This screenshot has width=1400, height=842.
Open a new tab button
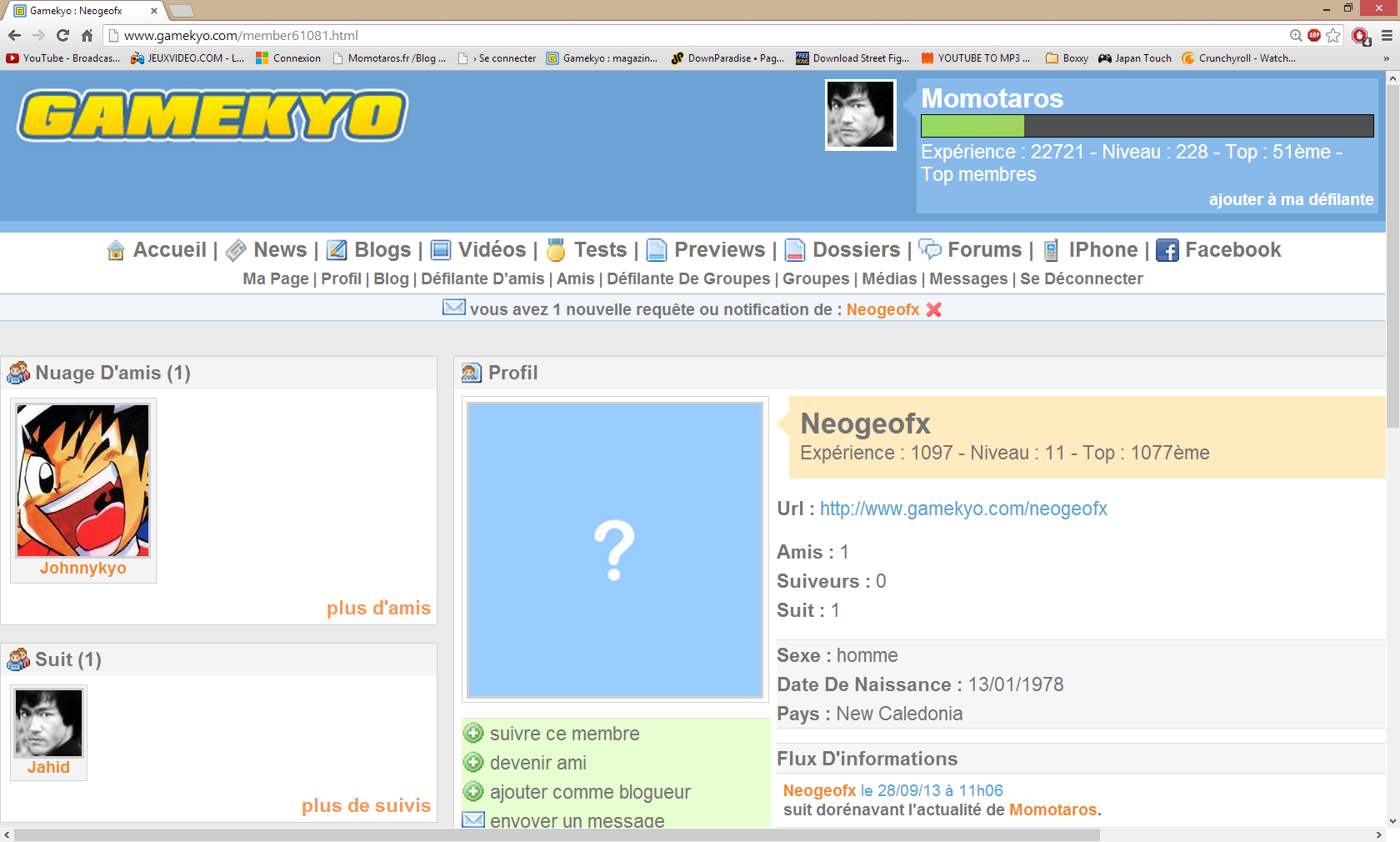(x=181, y=11)
